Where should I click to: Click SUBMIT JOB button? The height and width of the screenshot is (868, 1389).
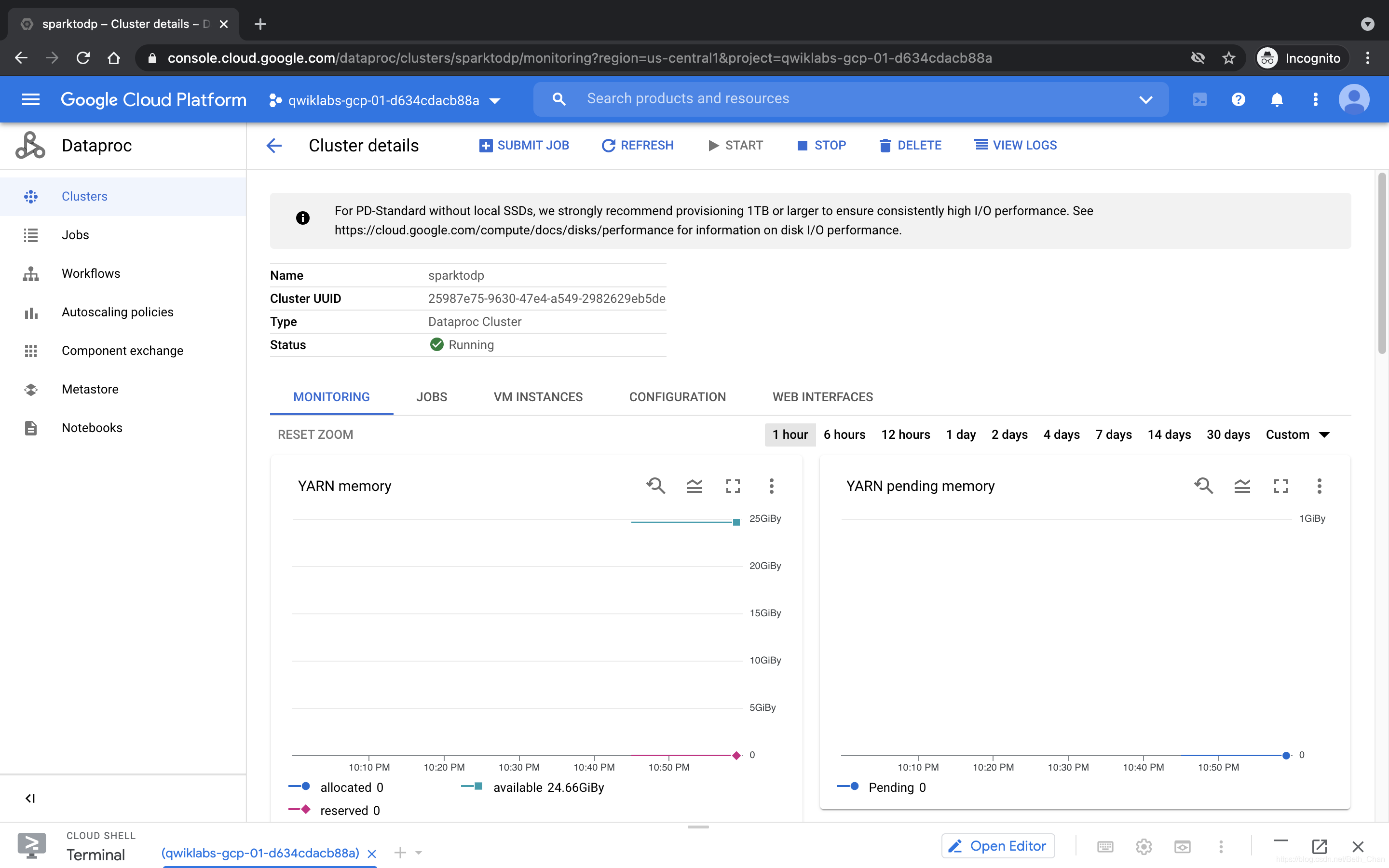(524, 145)
